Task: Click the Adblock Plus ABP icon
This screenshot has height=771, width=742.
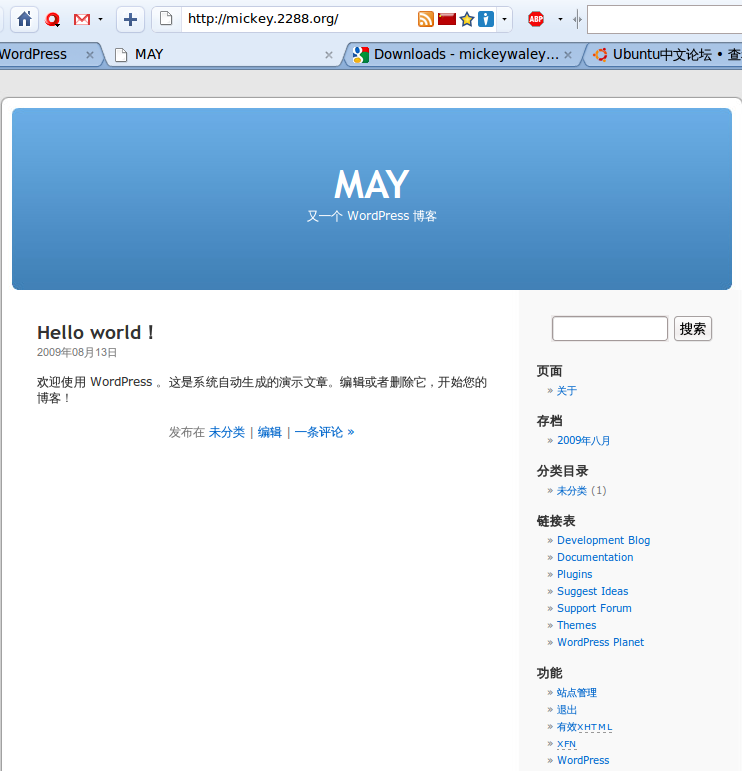Action: tap(536, 19)
